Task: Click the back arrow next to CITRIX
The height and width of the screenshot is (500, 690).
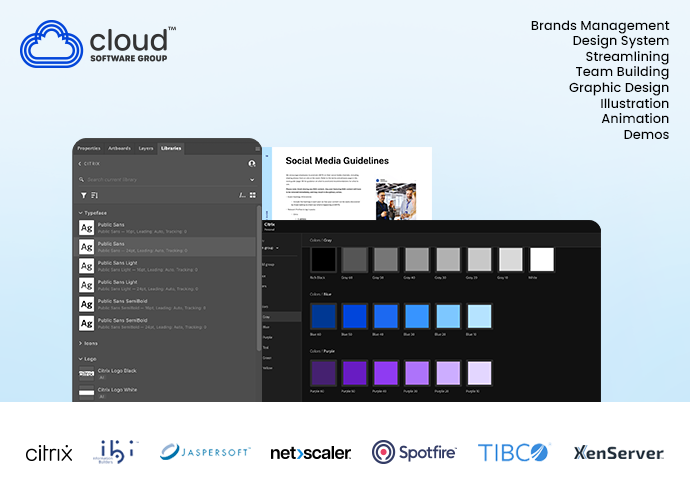Action: (x=80, y=163)
